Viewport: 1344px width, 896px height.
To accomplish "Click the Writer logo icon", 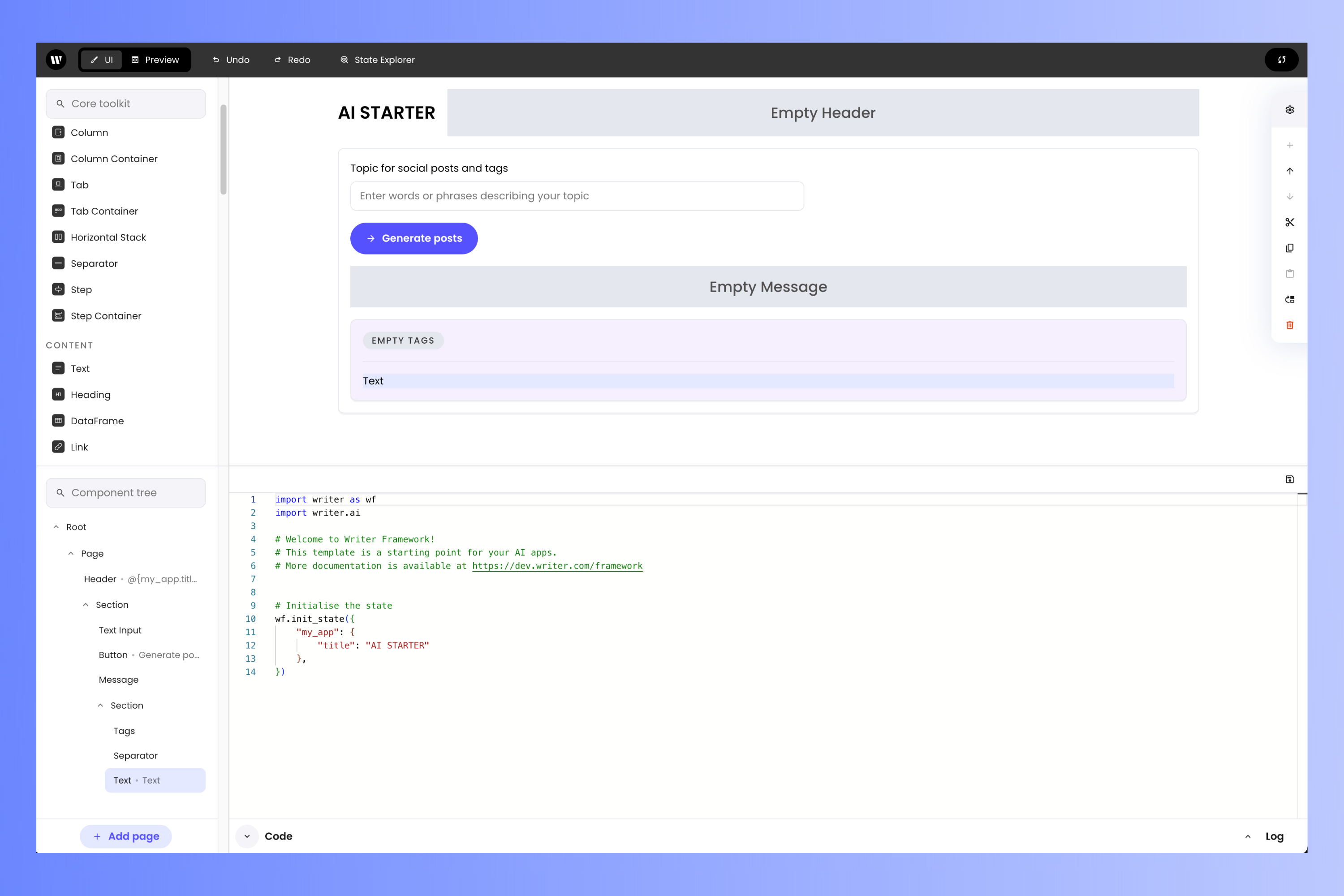I will (x=56, y=60).
